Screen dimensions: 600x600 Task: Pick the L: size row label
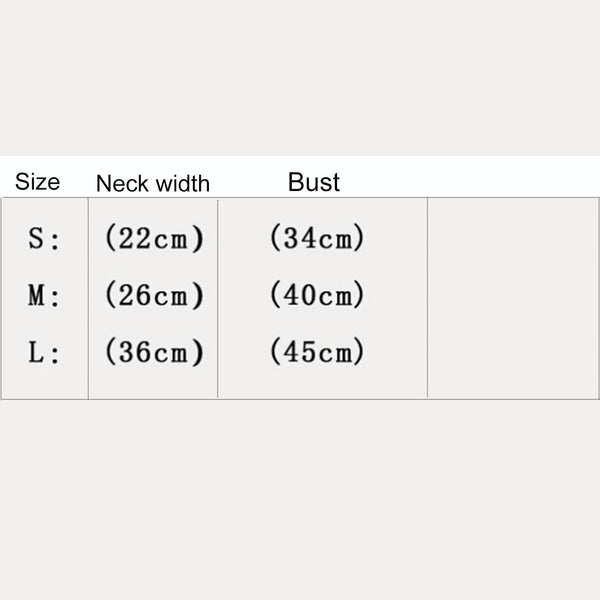[44, 353]
